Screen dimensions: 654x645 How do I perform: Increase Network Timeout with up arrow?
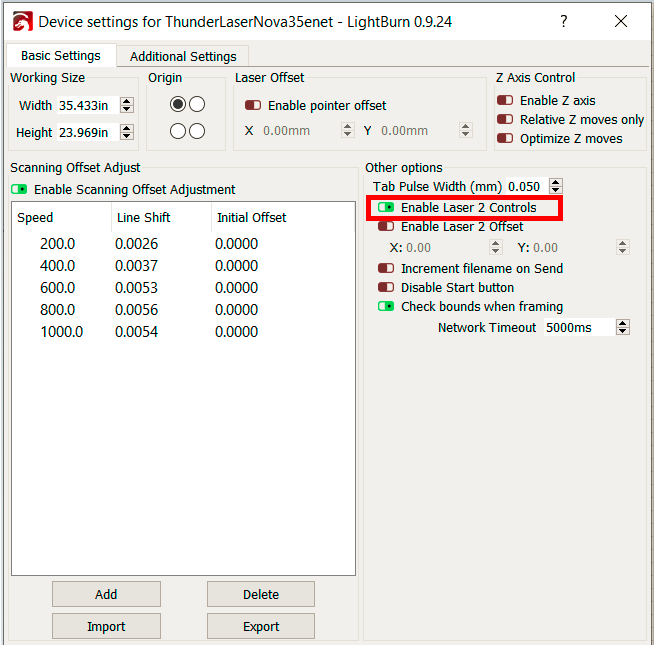coord(622,324)
